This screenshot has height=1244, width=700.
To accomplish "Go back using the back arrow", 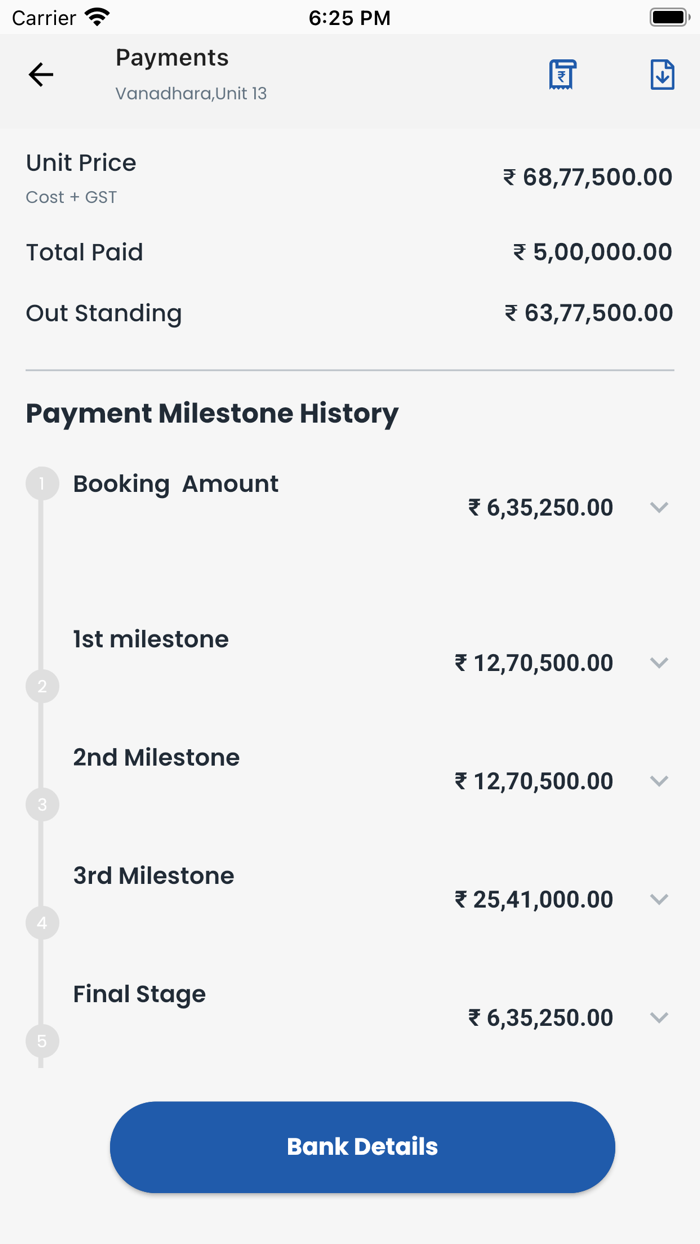I will pos(40,74).
